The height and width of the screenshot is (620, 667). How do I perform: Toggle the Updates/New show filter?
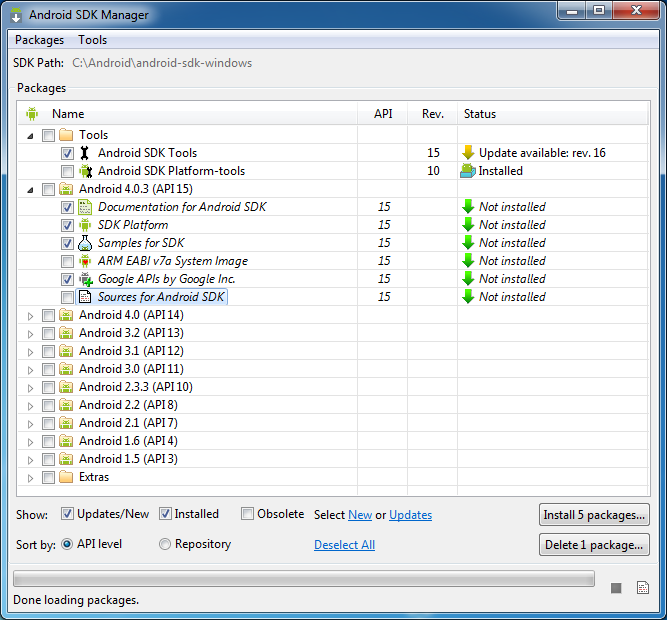67,514
